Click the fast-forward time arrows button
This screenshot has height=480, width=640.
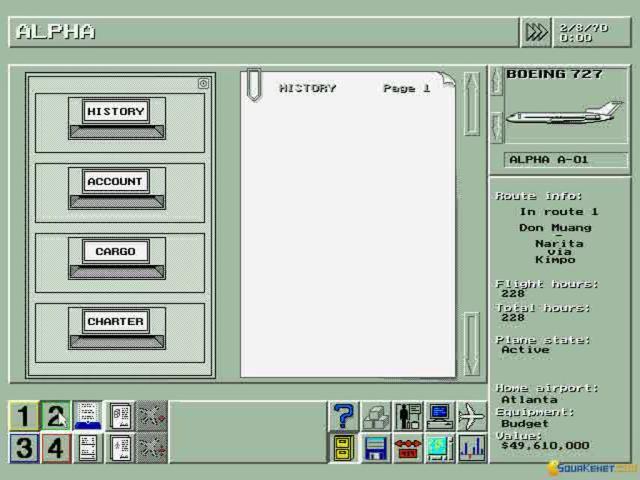536,32
